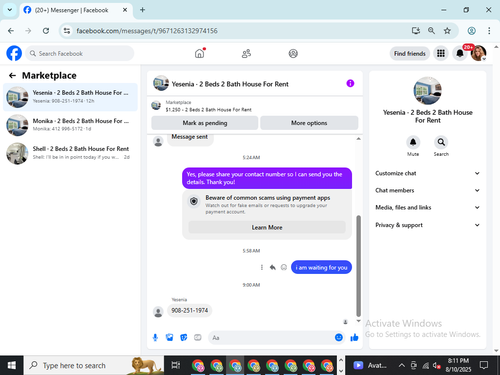Click Windows taskbar search box
500x375 pixels.
(94, 365)
